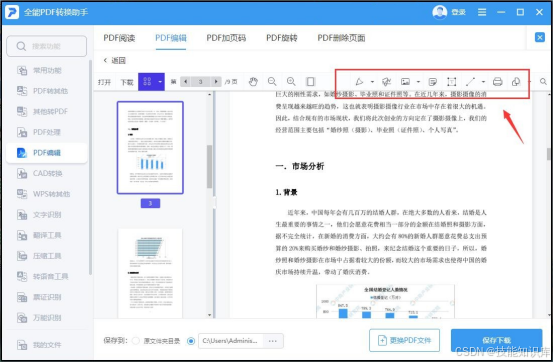Click the document view vertical scrollbar
554x363 pixels.
pos(549,154)
